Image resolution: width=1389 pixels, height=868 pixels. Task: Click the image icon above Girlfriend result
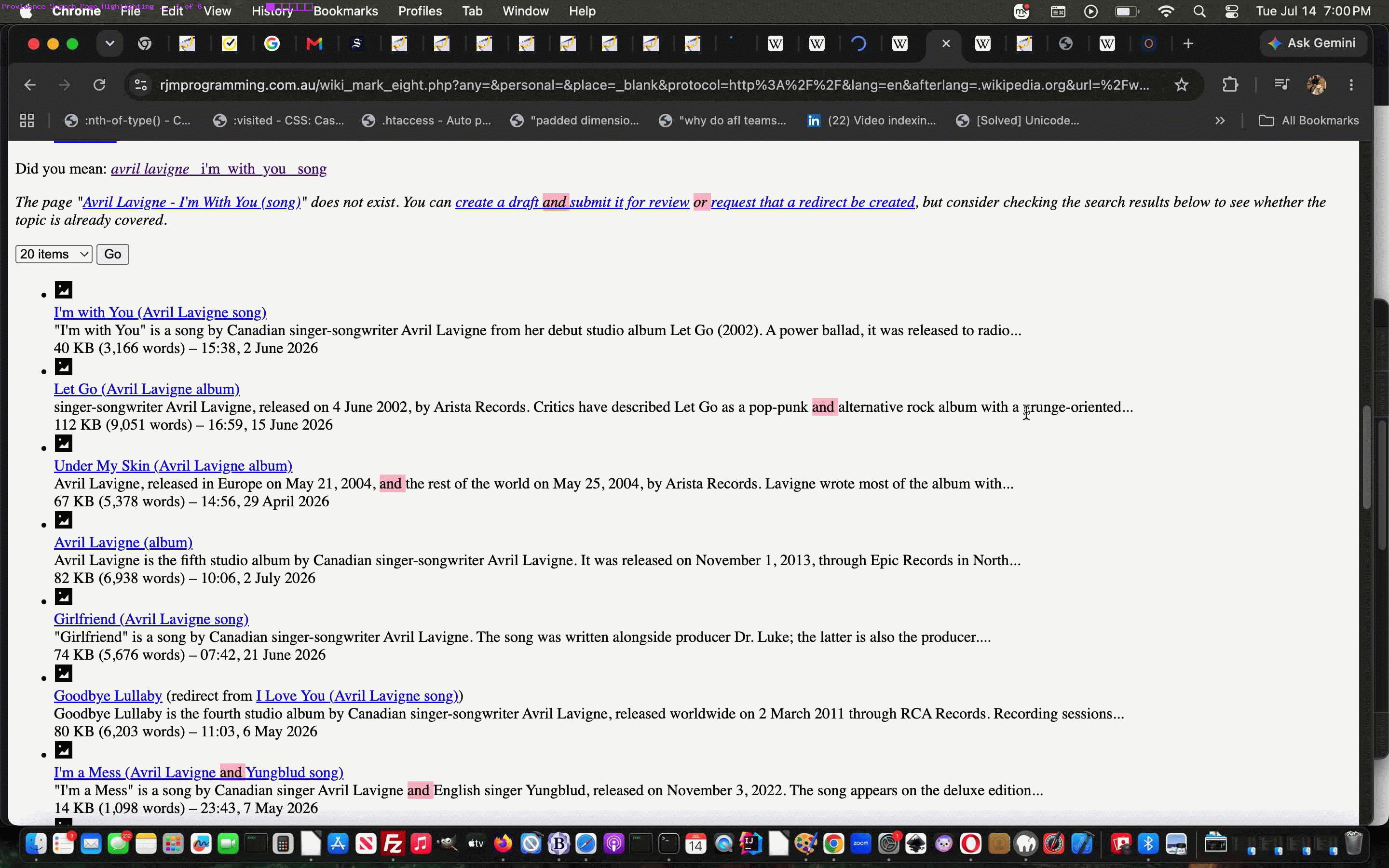pyautogui.click(x=64, y=597)
